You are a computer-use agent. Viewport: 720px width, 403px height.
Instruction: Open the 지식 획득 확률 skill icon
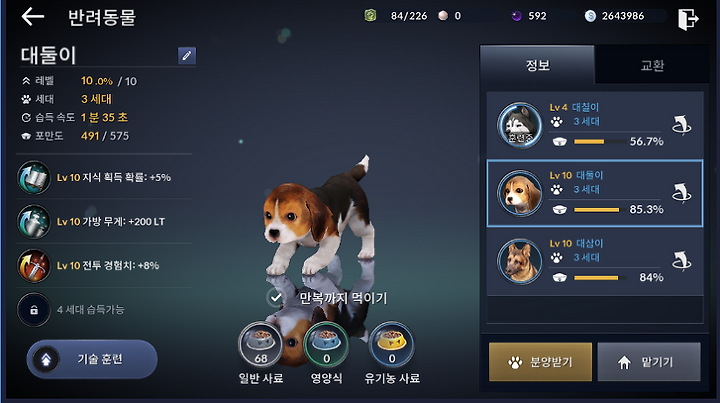(x=34, y=177)
